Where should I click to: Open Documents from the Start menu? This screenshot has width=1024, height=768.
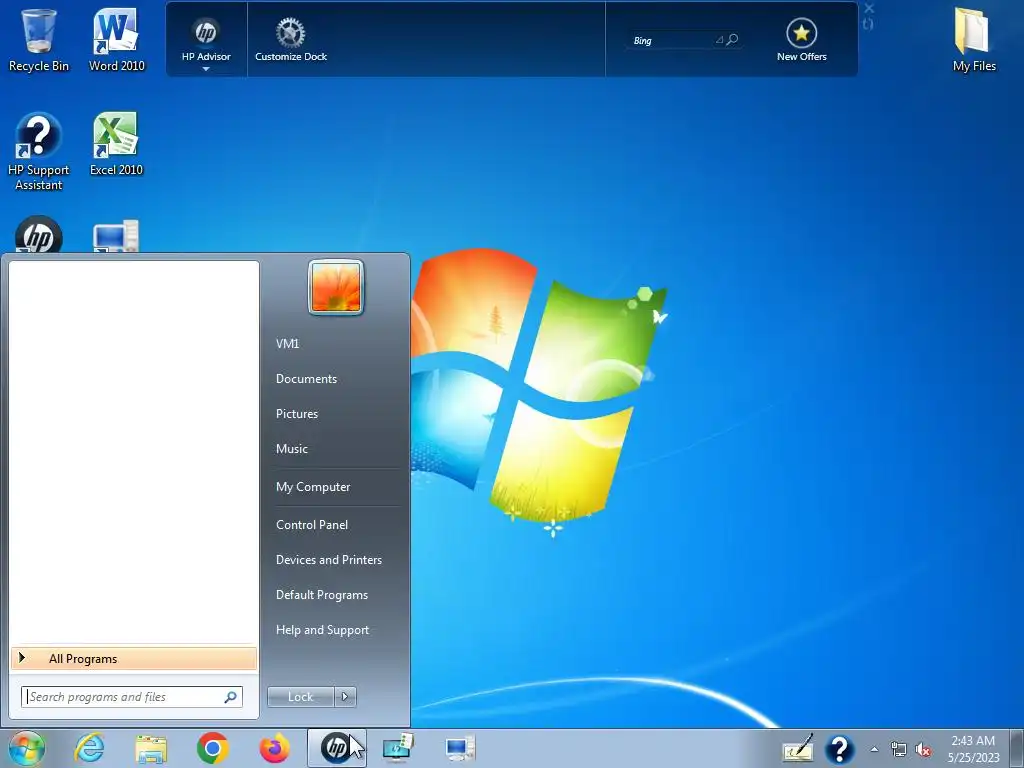pos(306,379)
